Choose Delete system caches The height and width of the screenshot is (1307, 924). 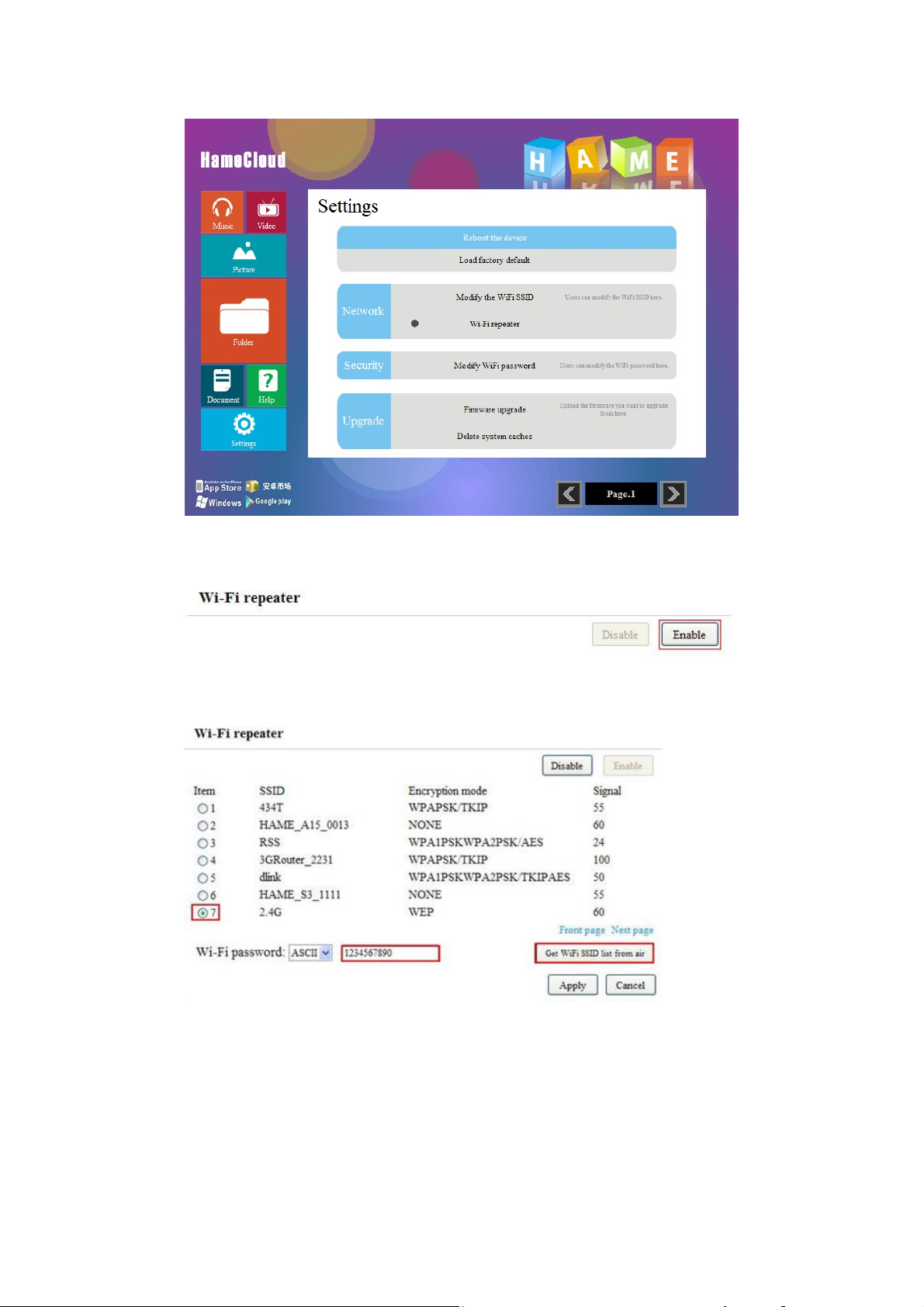pos(495,437)
